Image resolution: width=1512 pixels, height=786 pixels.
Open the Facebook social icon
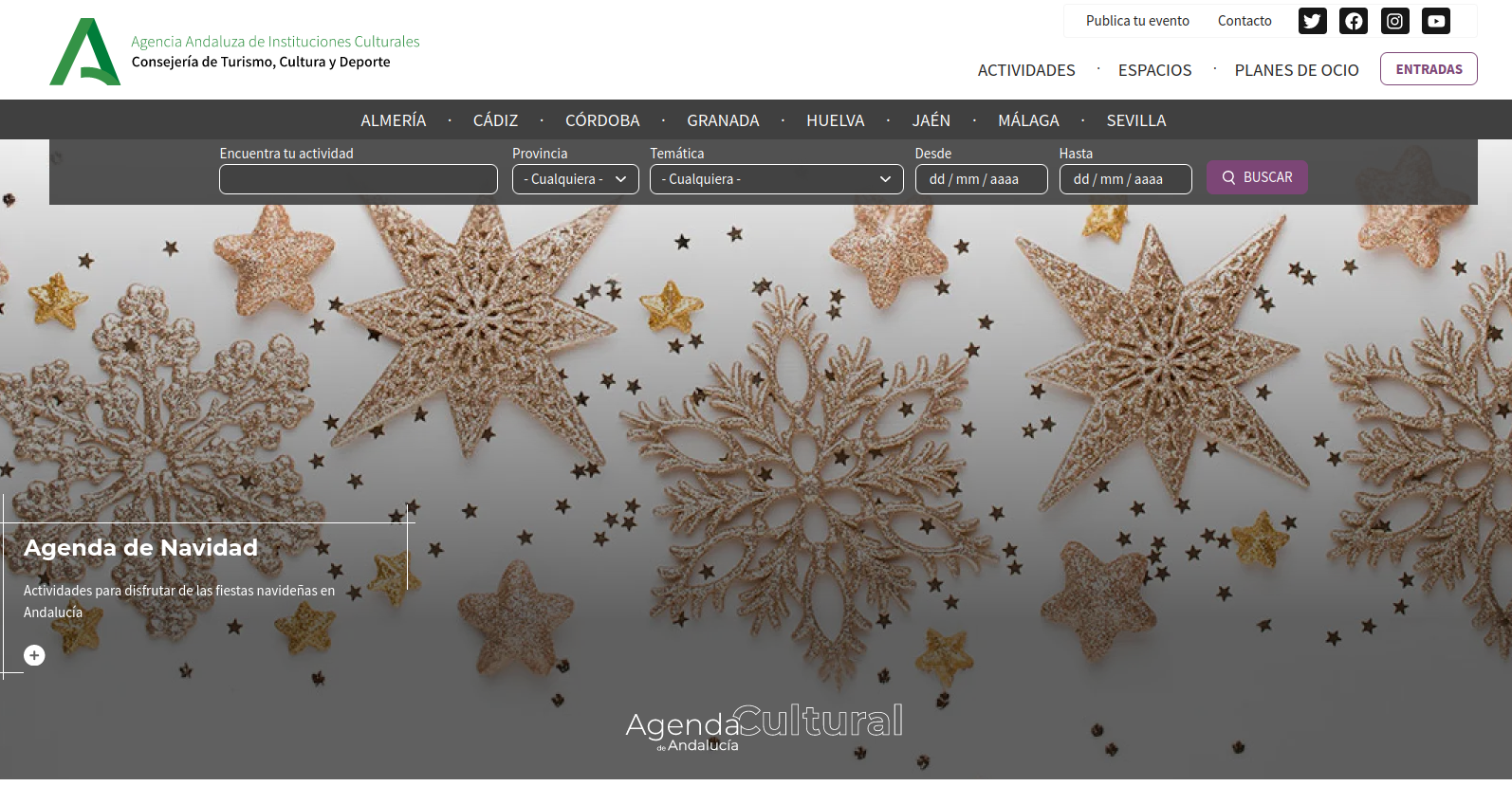[x=1354, y=21]
